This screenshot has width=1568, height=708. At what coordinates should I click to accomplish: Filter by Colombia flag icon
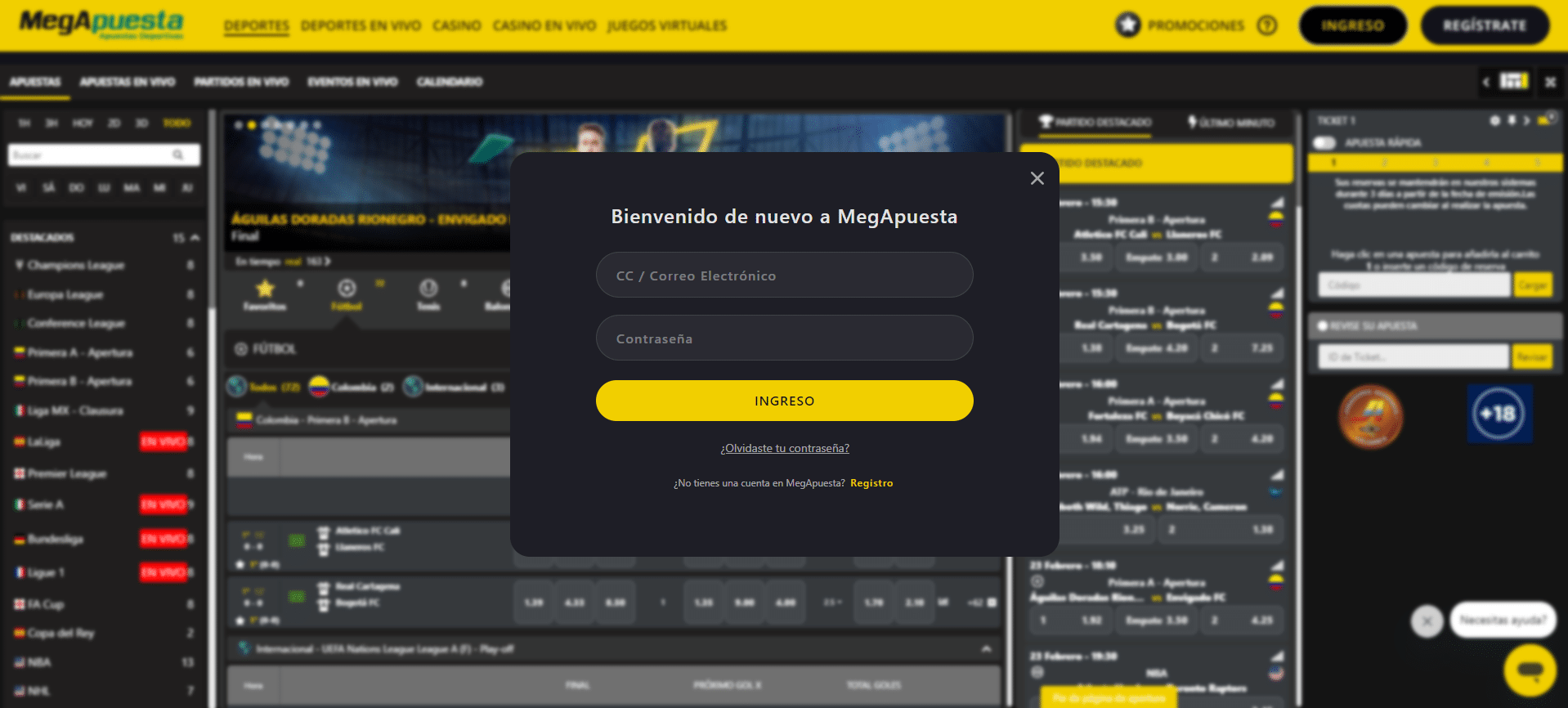pyautogui.click(x=319, y=386)
